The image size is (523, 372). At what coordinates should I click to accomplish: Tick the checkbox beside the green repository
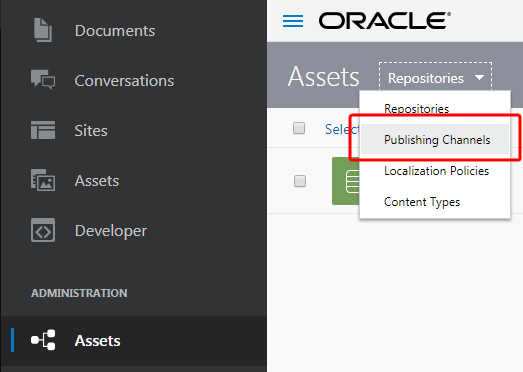[x=300, y=181]
